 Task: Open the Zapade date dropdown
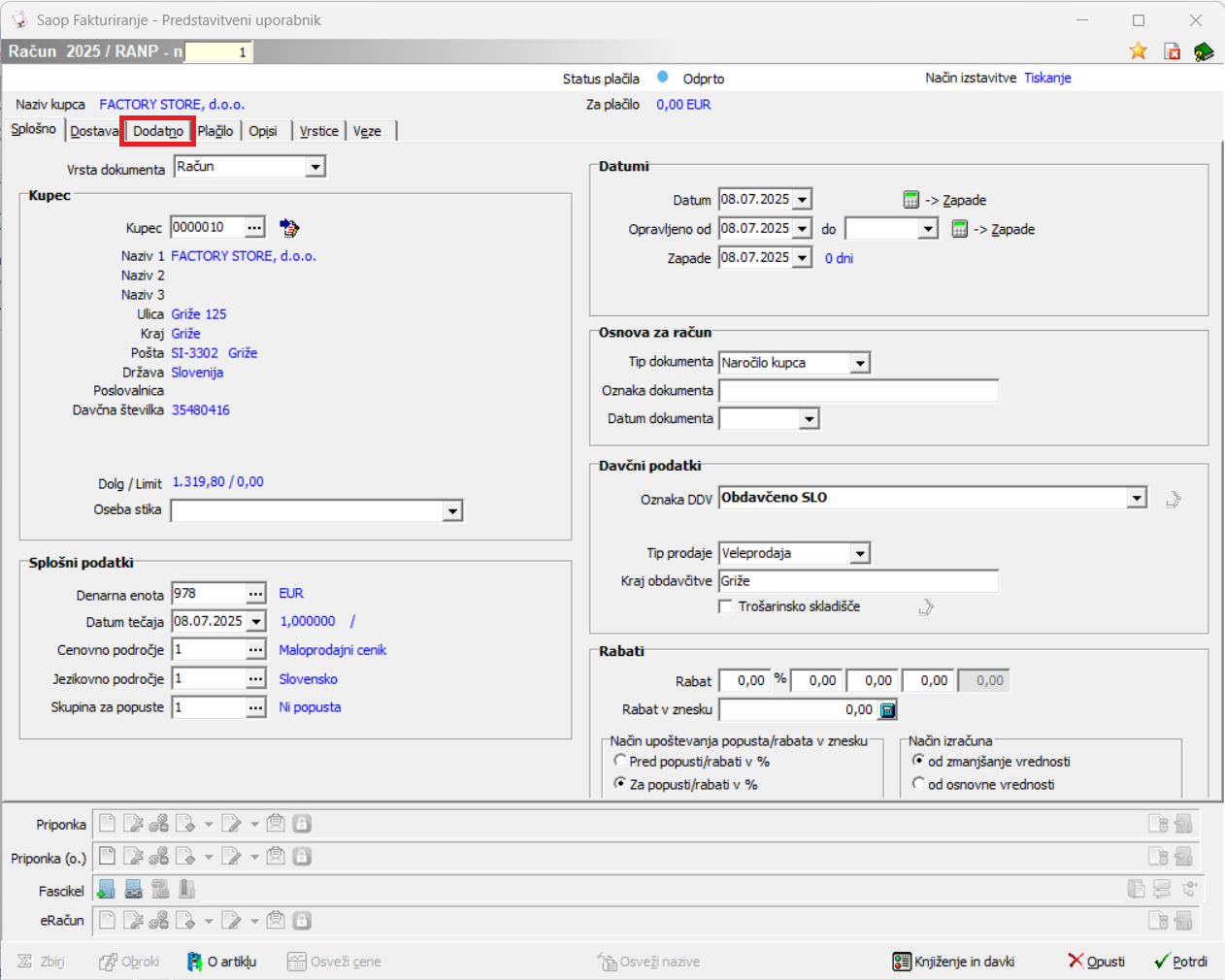(802, 257)
